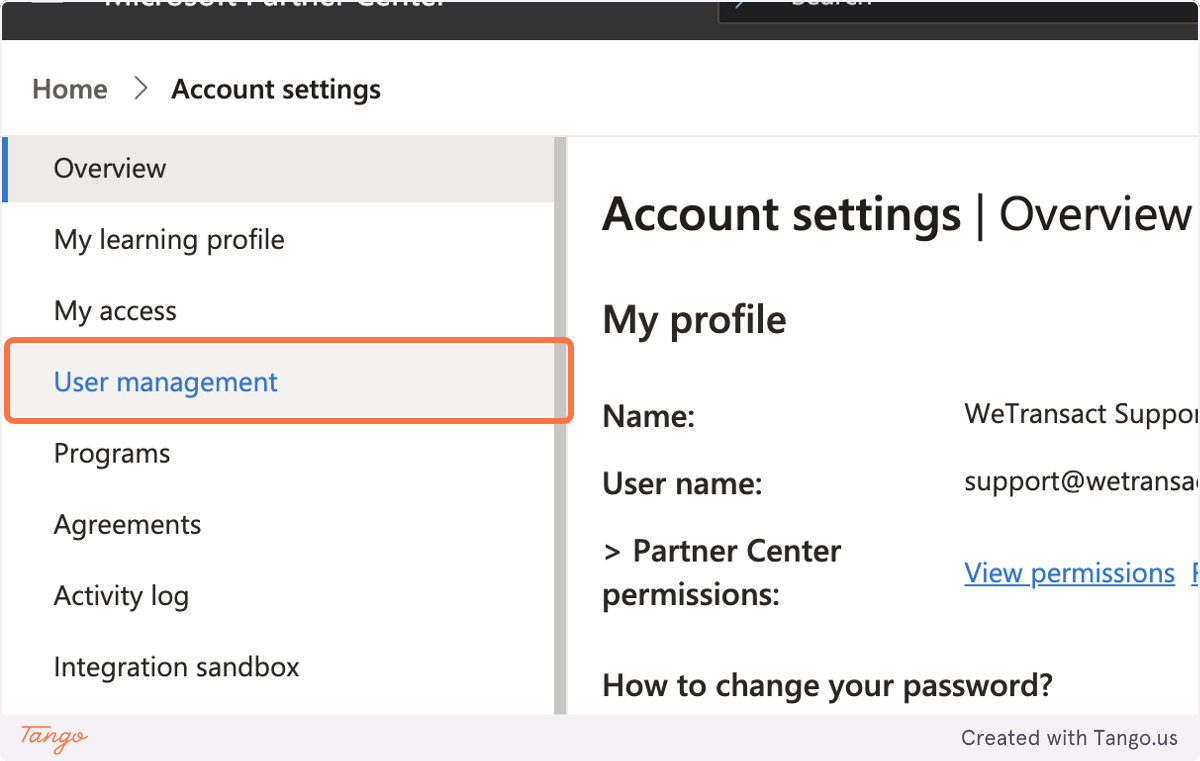This screenshot has width=1200, height=761.
Task: Expand the Partner Center permissions row
Action: click(722, 573)
